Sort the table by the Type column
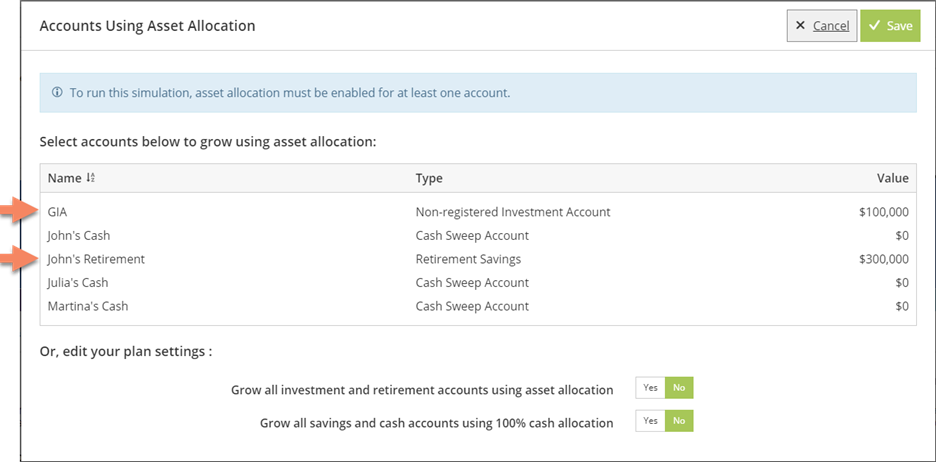 [x=429, y=178]
